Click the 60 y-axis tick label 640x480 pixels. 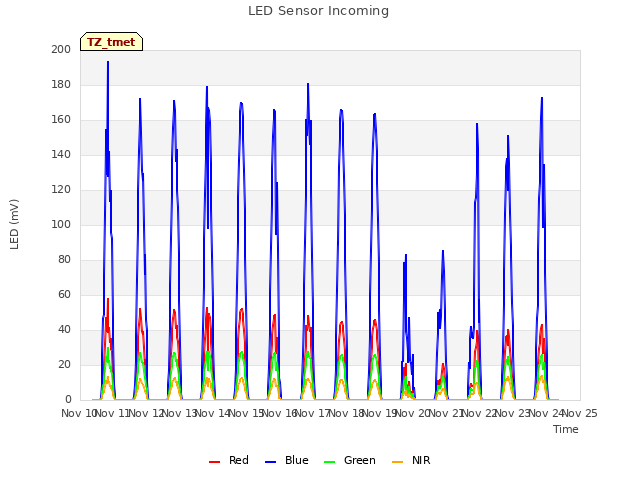click(x=64, y=294)
